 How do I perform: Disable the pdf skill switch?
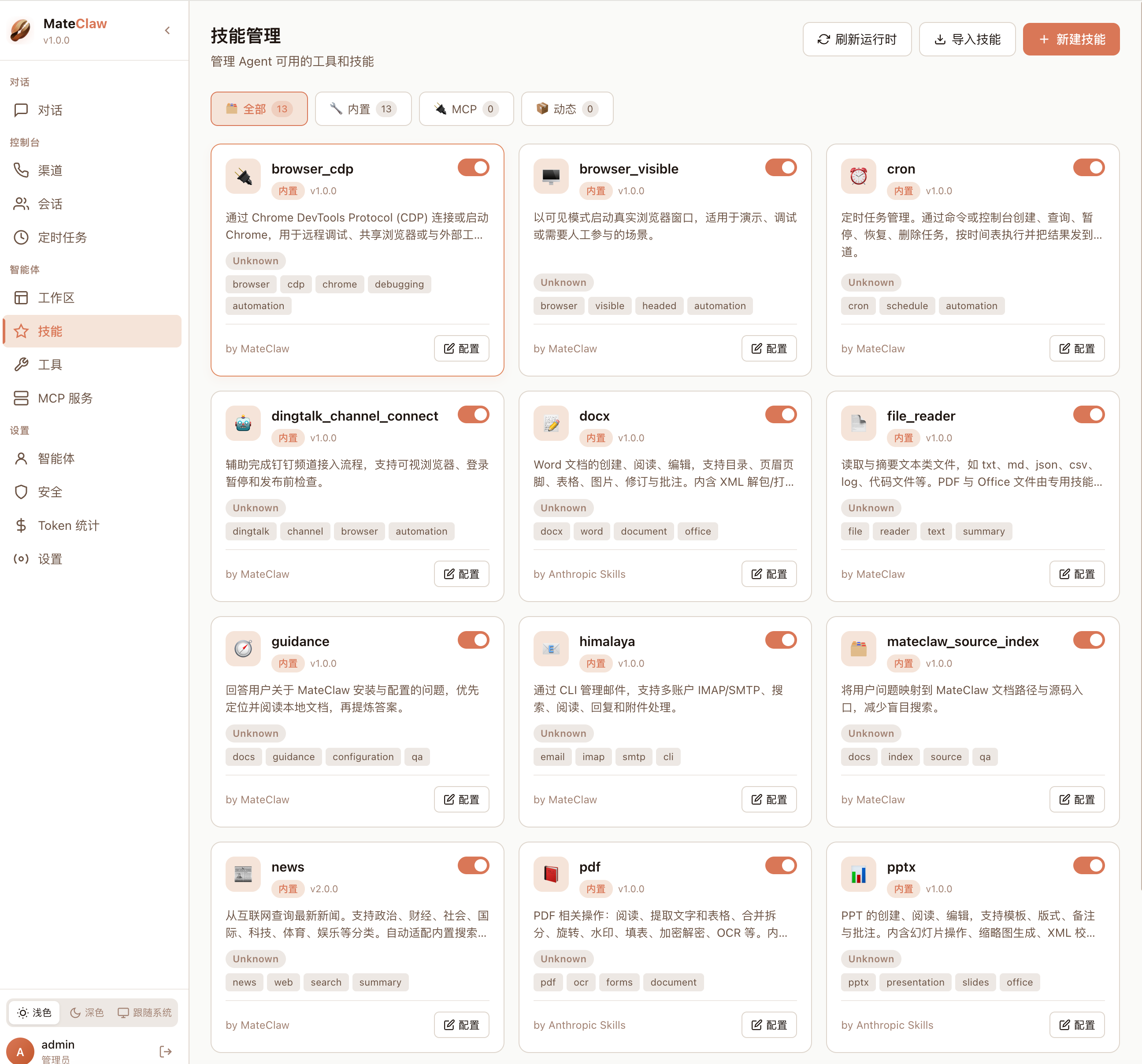coord(781,865)
